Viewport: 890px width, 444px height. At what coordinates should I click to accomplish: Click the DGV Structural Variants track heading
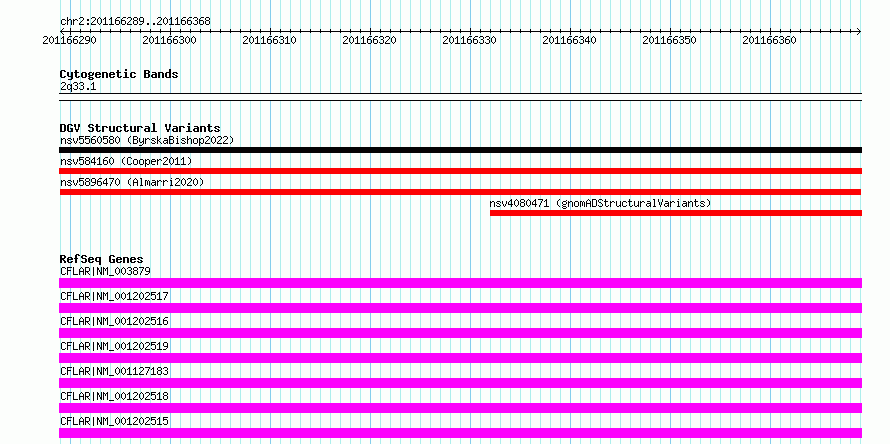[x=140, y=128]
